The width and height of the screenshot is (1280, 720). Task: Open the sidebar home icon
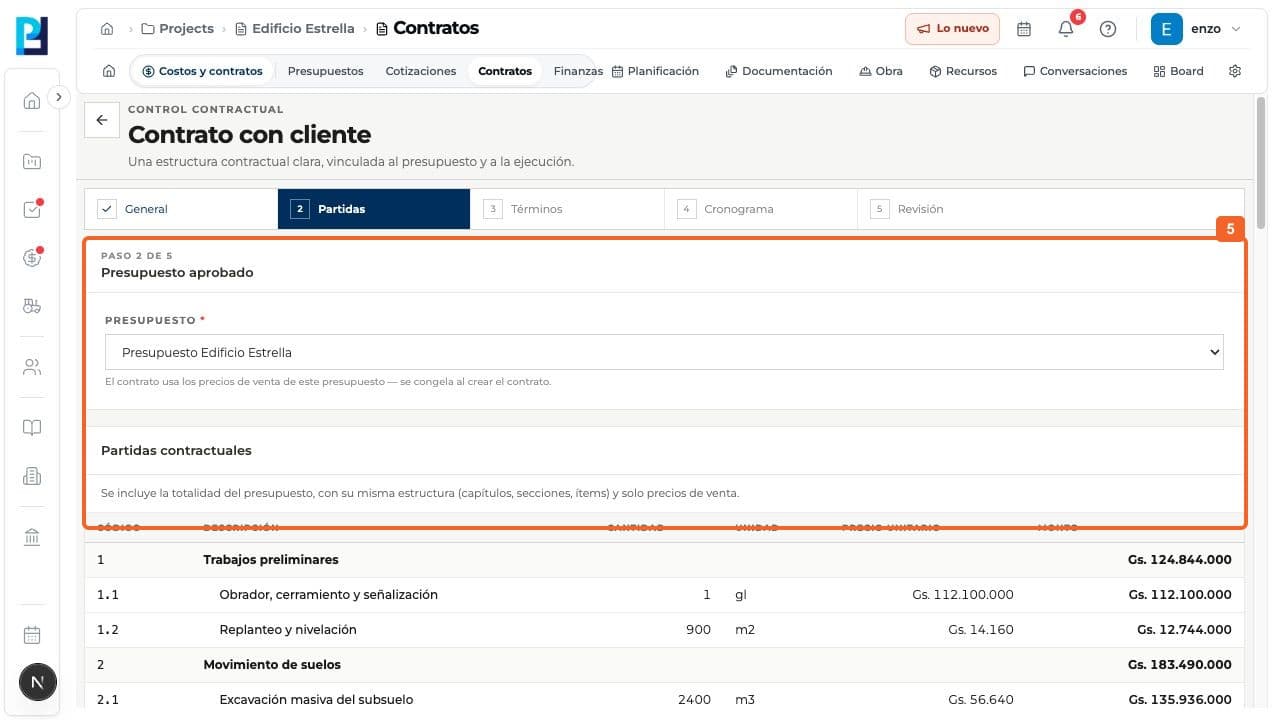click(x=32, y=100)
